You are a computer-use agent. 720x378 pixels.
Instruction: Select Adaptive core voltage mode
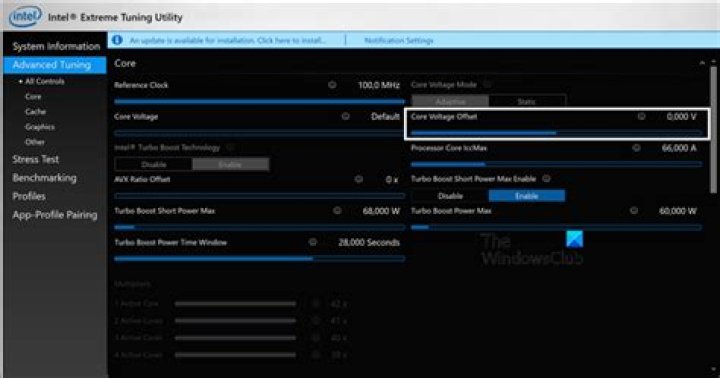[x=450, y=101]
